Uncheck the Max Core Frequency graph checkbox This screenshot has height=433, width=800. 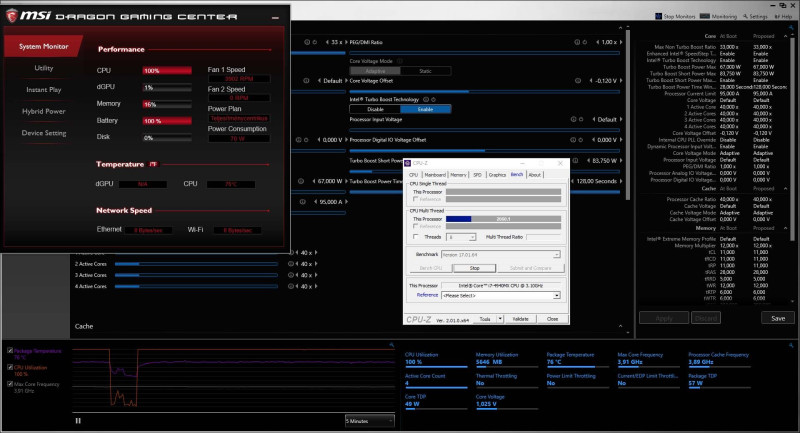click(x=10, y=384)
